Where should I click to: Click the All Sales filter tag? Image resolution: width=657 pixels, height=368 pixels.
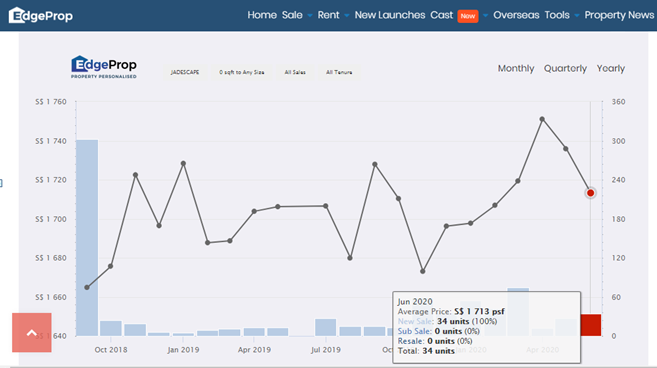295,72
